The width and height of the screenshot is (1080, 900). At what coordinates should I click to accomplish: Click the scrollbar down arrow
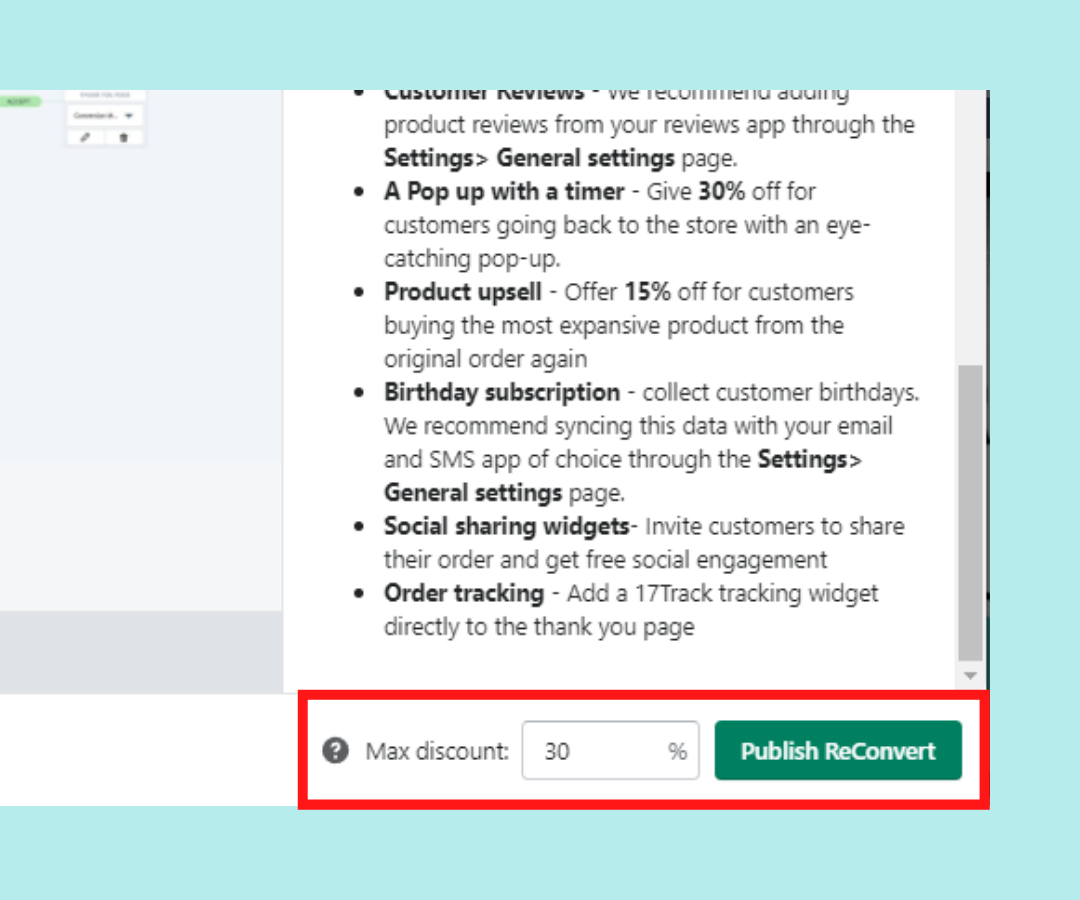970,677
